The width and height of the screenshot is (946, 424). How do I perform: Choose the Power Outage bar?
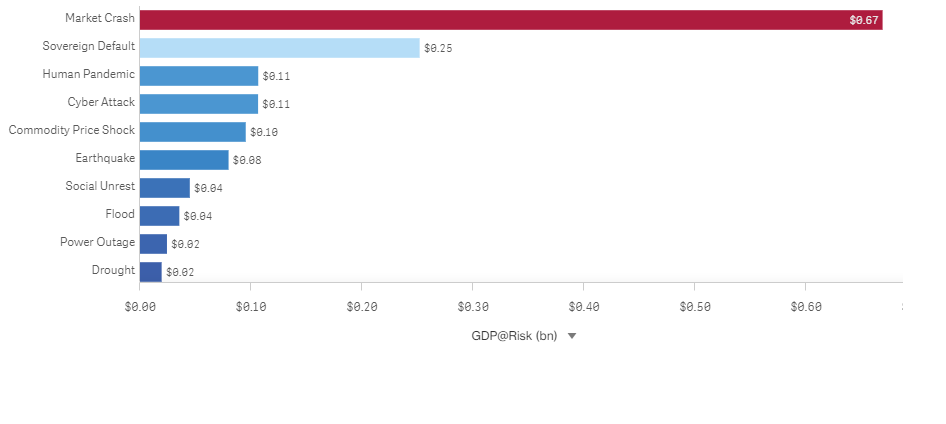coord(153,243)
